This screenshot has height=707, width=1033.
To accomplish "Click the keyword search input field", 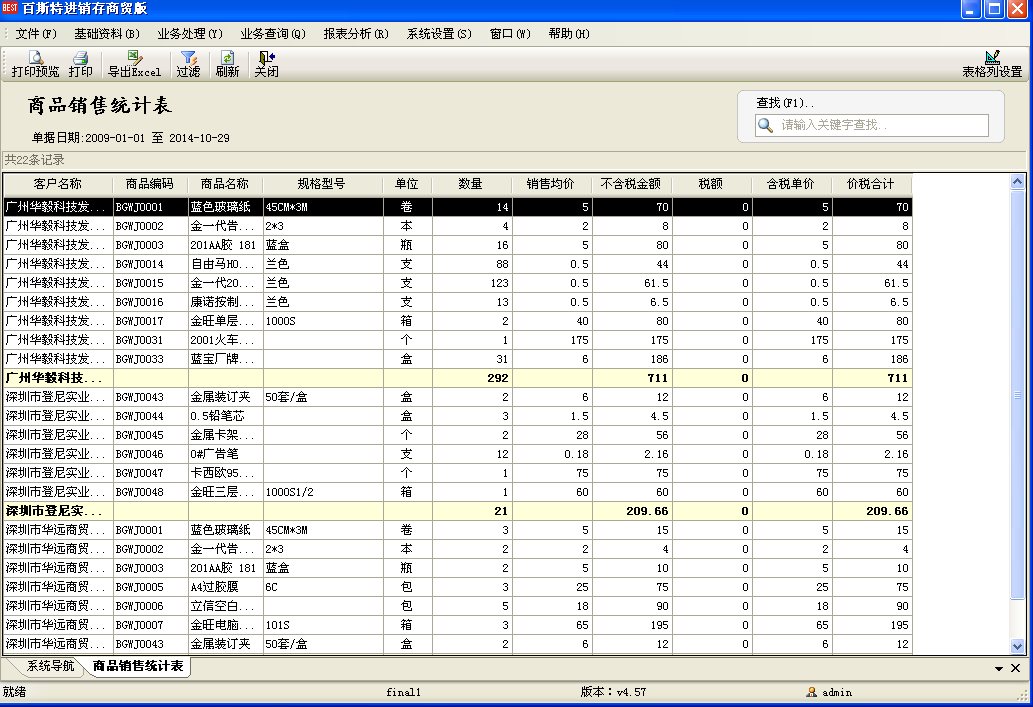I will (882, 125).
